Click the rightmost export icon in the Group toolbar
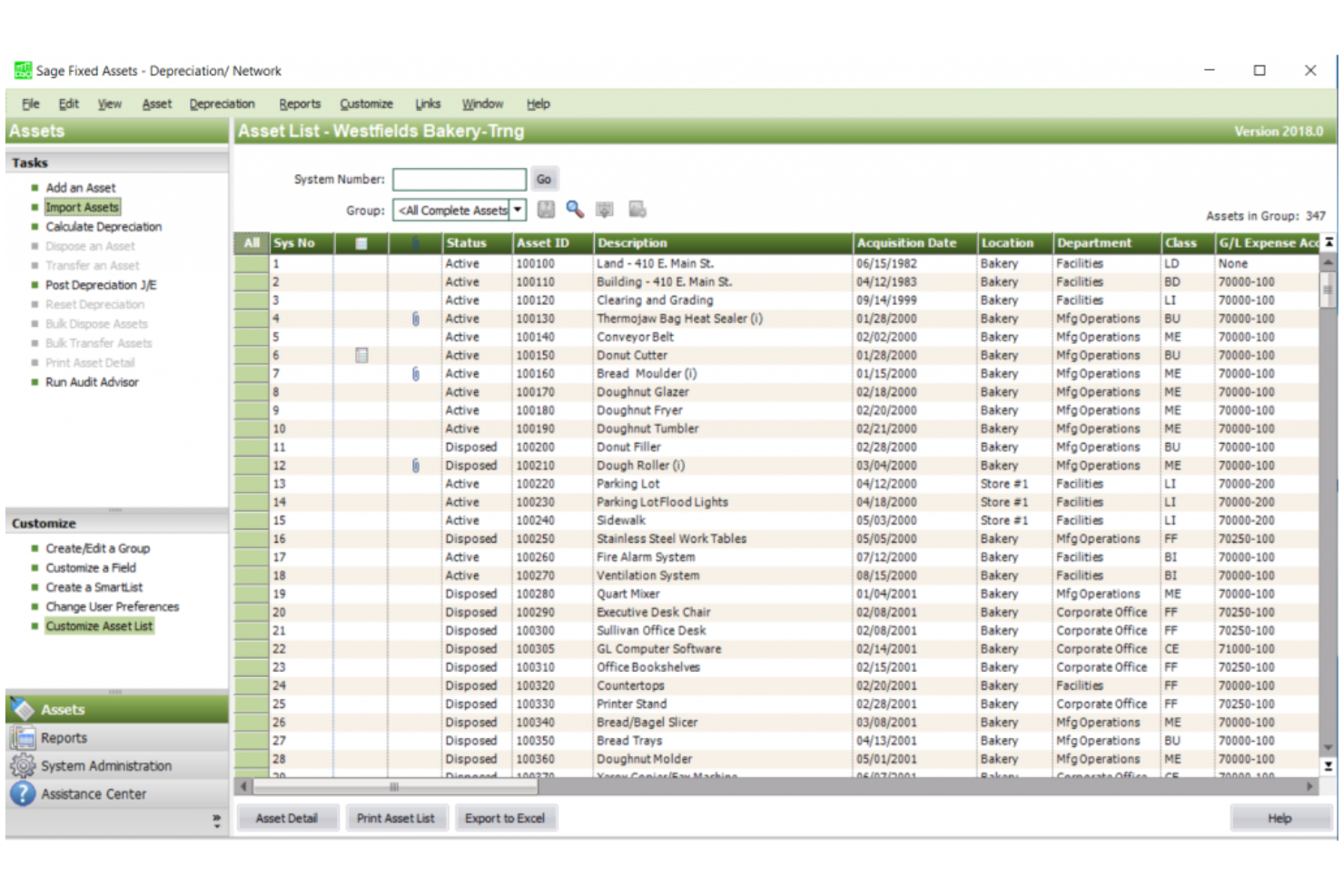This screenshot has height=896, width=1344. pos(638,210)
